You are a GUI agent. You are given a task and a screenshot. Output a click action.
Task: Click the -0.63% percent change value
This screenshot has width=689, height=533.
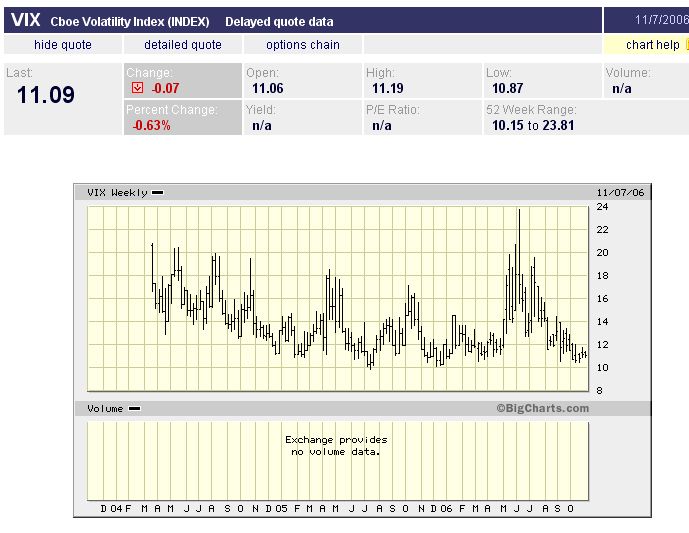click(x=152, y=126)
